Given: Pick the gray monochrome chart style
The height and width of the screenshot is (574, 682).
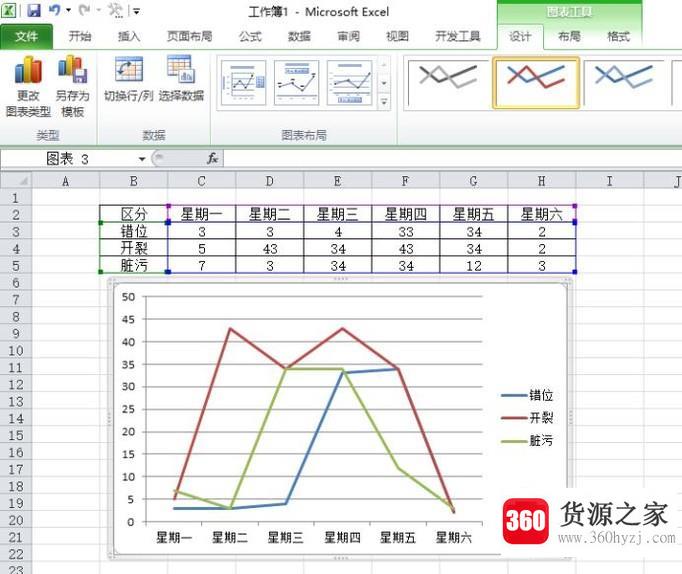Looking at the screenshot, I should tap(448, 83).
